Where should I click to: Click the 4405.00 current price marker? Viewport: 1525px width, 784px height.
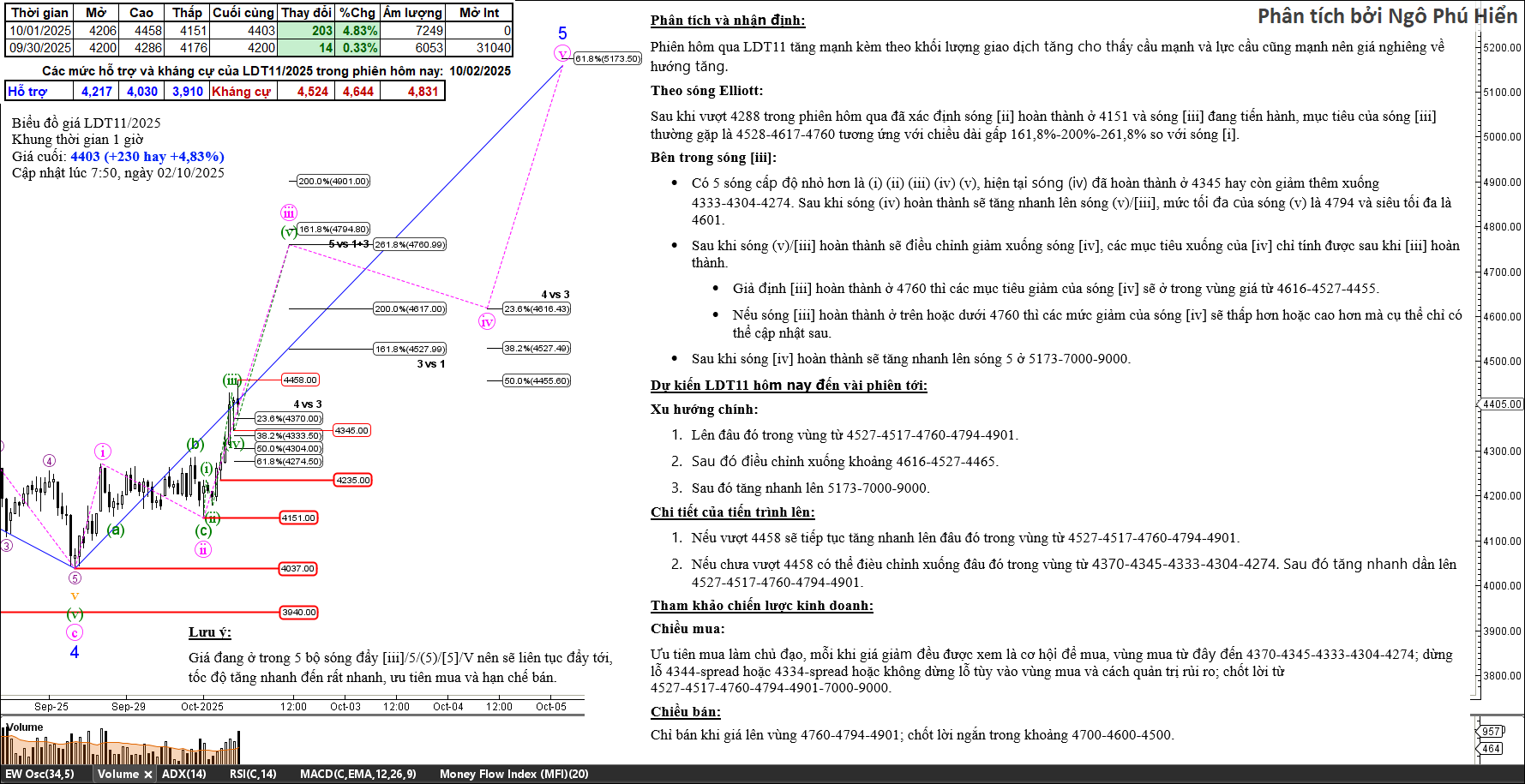click(1502, 404)
